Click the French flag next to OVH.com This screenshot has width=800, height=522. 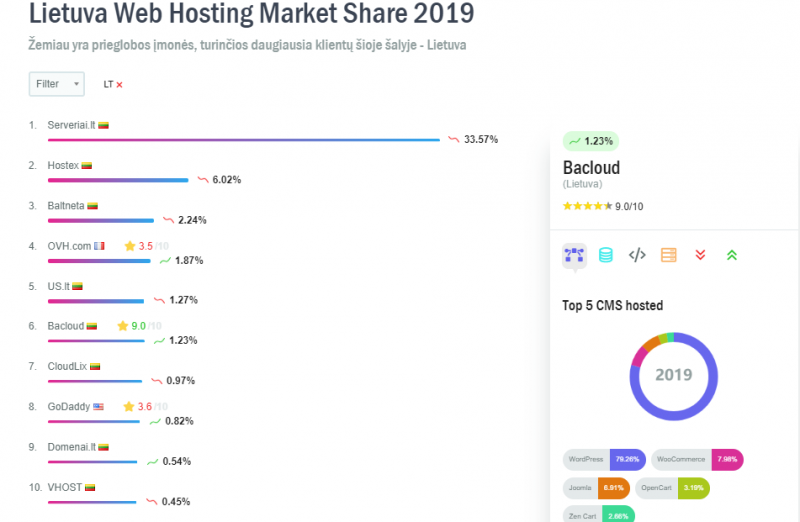(99, 246)
